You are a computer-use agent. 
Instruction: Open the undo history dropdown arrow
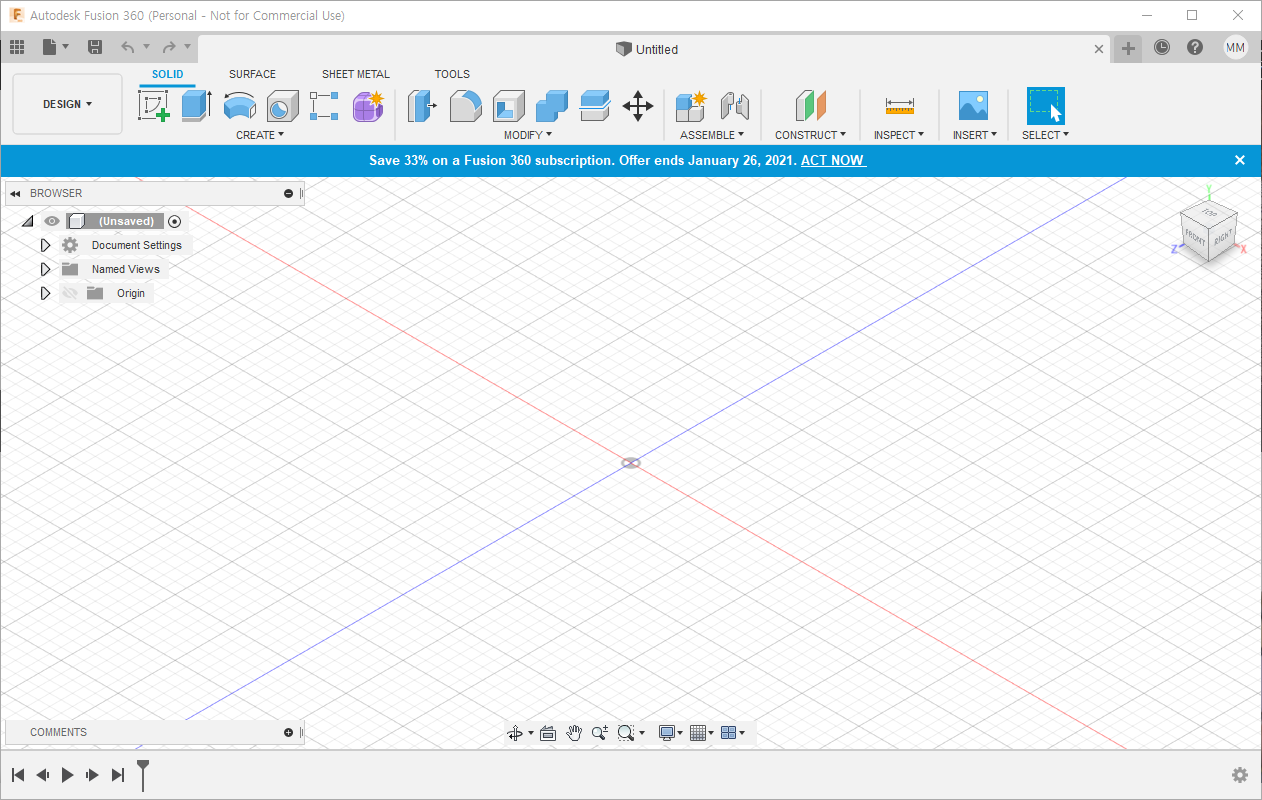click(146, 47)
